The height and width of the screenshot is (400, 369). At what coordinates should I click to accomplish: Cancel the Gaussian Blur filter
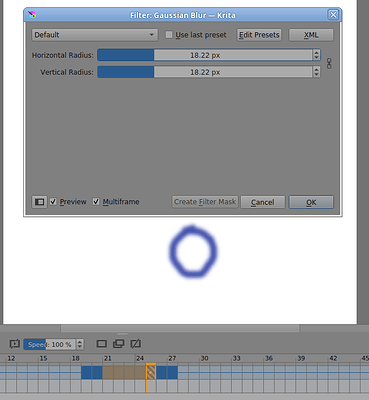click(x=263, y=202)
